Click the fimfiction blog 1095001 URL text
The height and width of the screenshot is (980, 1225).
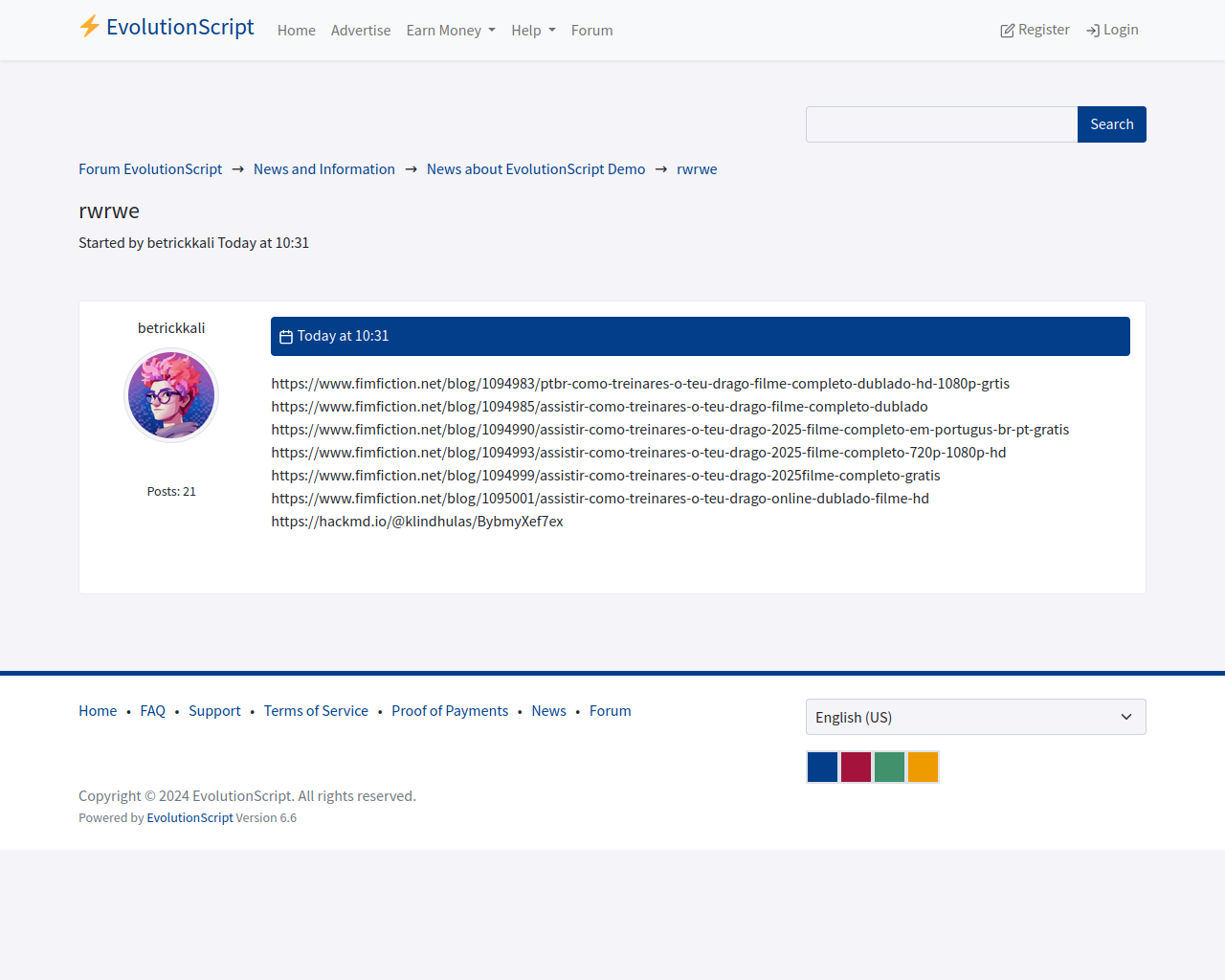pos(600,499)
